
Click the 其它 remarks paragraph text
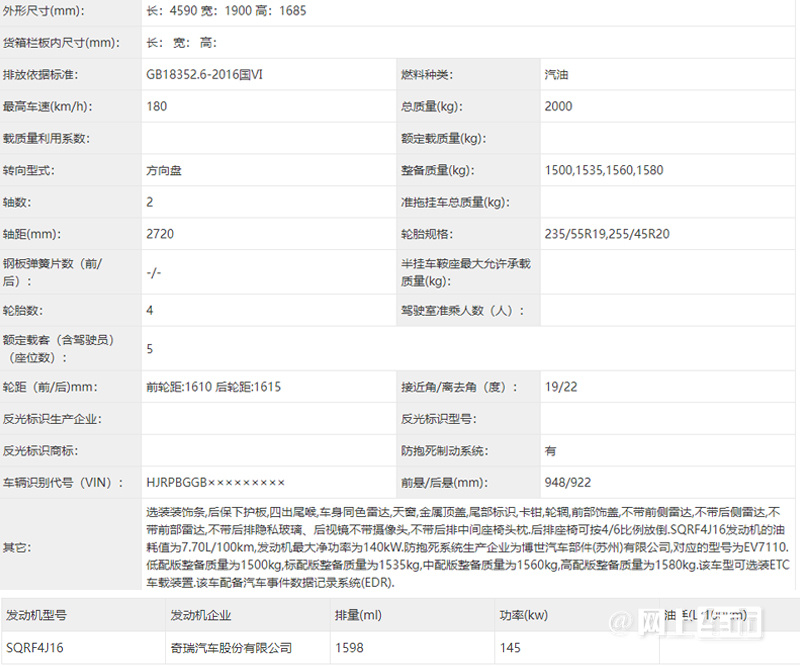click(x=467, y=547)
